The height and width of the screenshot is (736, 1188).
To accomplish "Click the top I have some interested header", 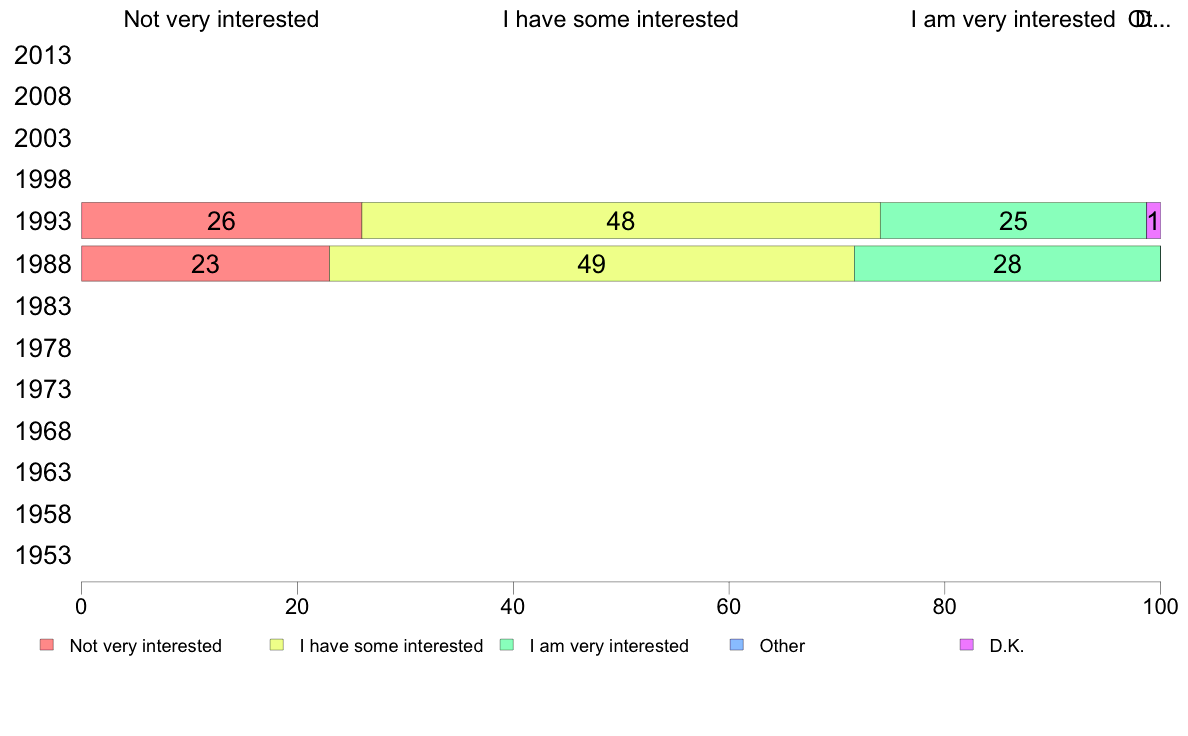I will (621, 19).
